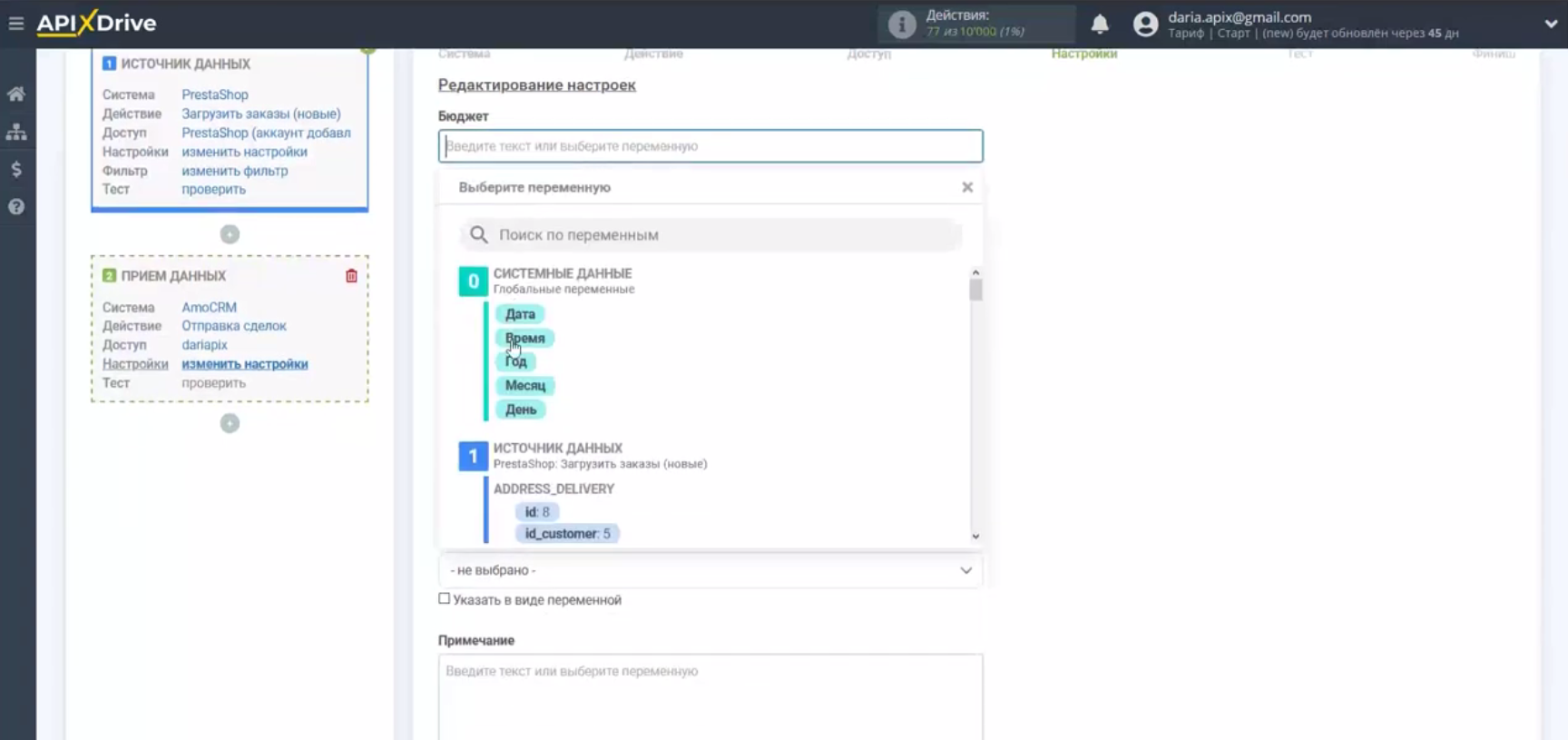Open 'Отправка сделок' action link
Screen dimensions: 1568x740
click(234, 326)
